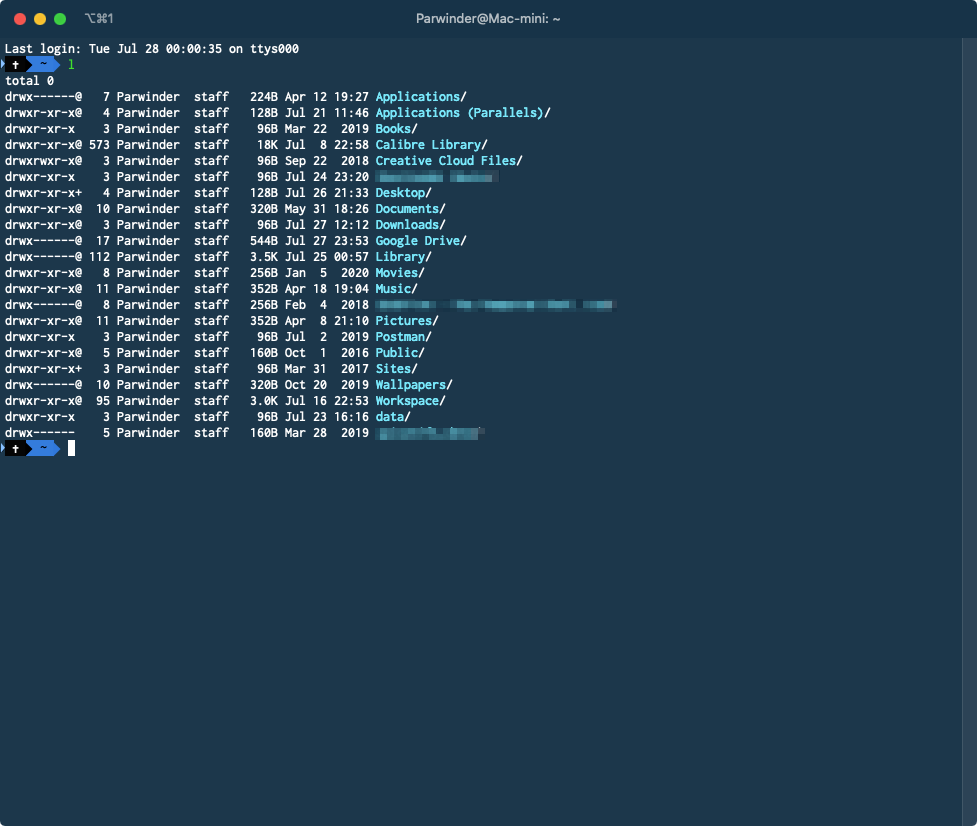Click the blue tilde segment on the last prompt
Screen dimensions: 977x826
pyautogui.click(x=43, y=449)
